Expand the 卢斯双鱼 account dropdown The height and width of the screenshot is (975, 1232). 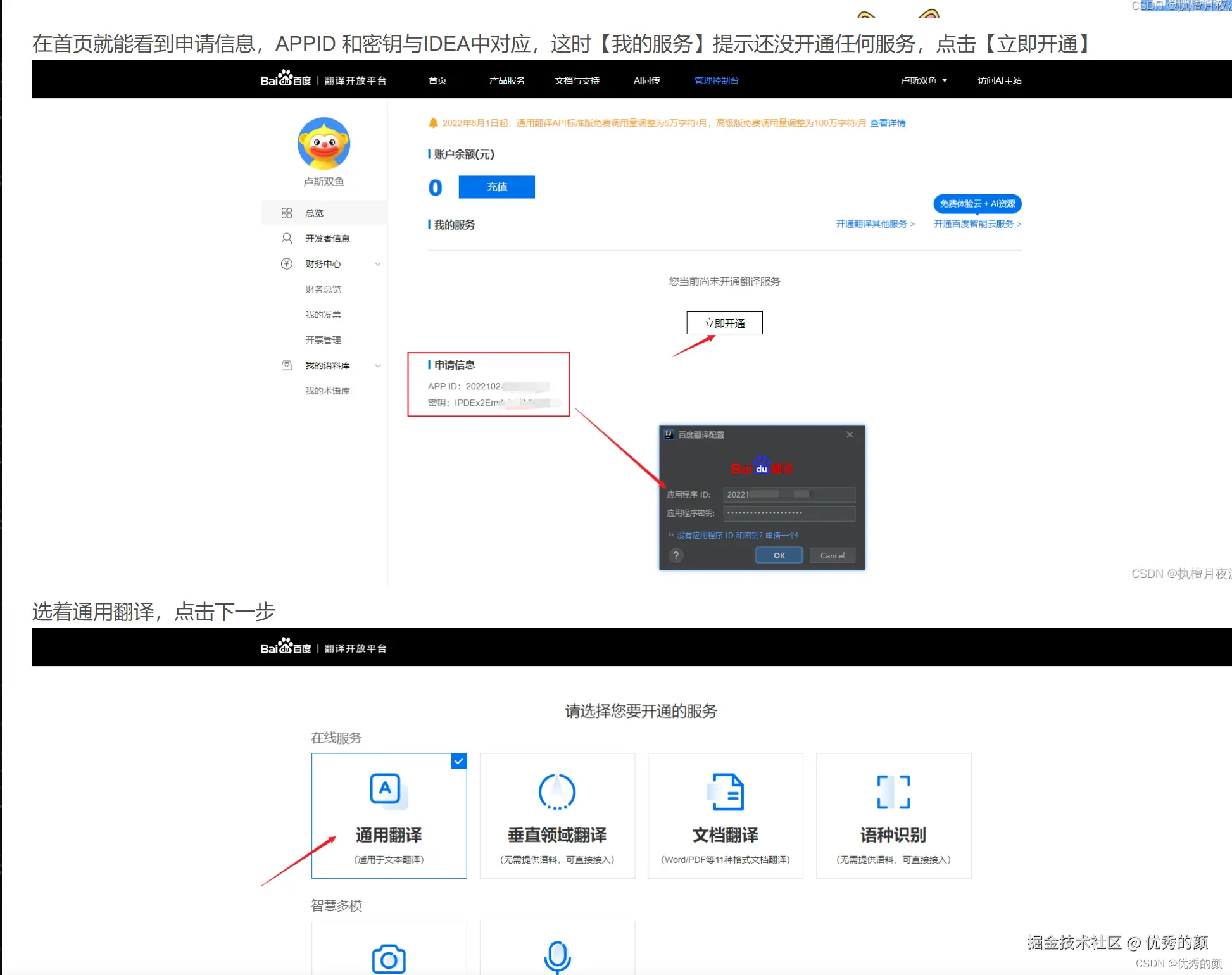pyautogui.click(x=924, y=80)
